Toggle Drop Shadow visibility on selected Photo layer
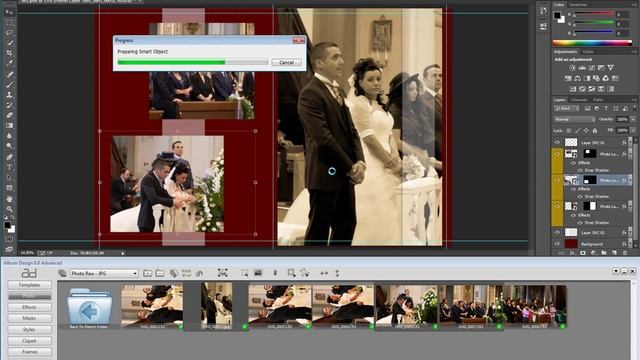The image size is (640, 360). pyautogui.click(x=580, y=196)
